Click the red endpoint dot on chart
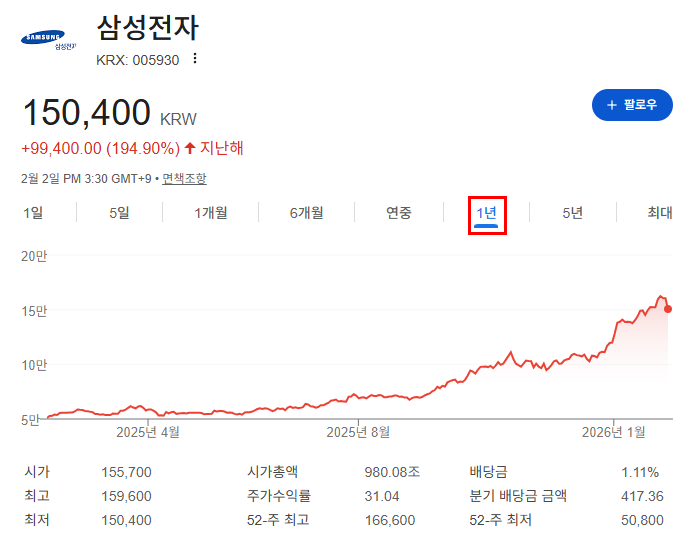685x546 pixels. tap(668, 309)
